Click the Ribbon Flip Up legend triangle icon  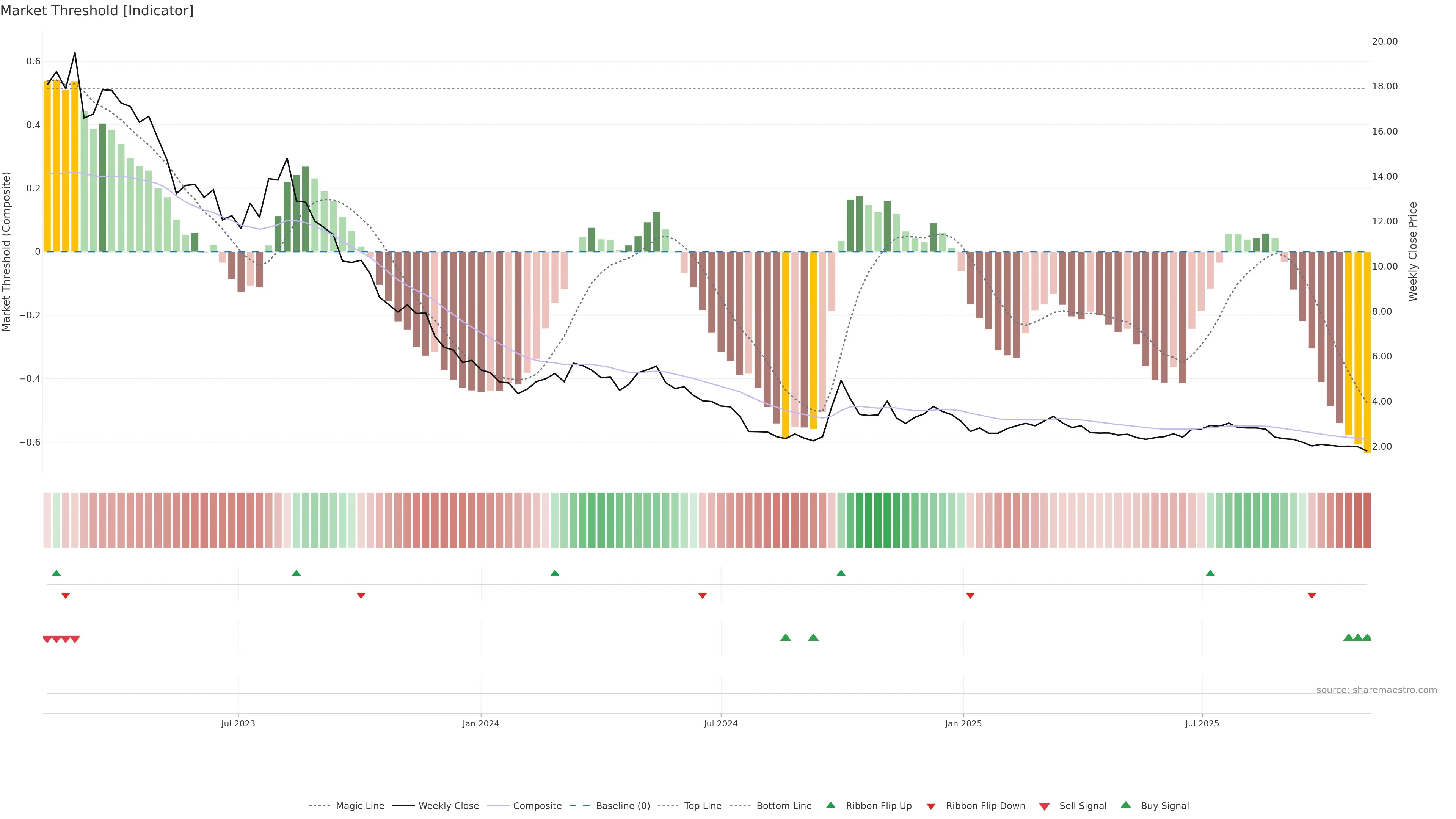coord(830,805)
